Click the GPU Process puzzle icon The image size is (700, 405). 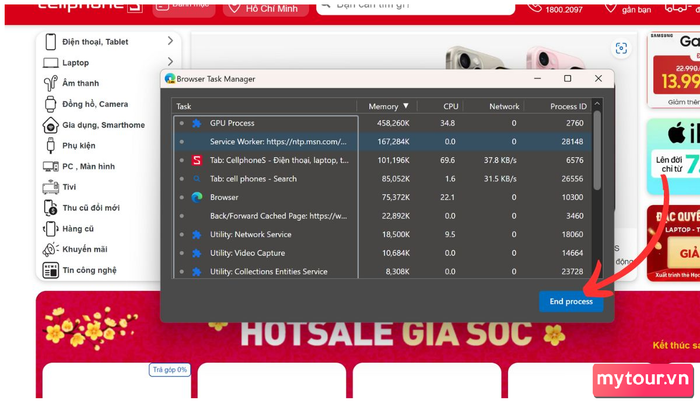tap(196, 123)
